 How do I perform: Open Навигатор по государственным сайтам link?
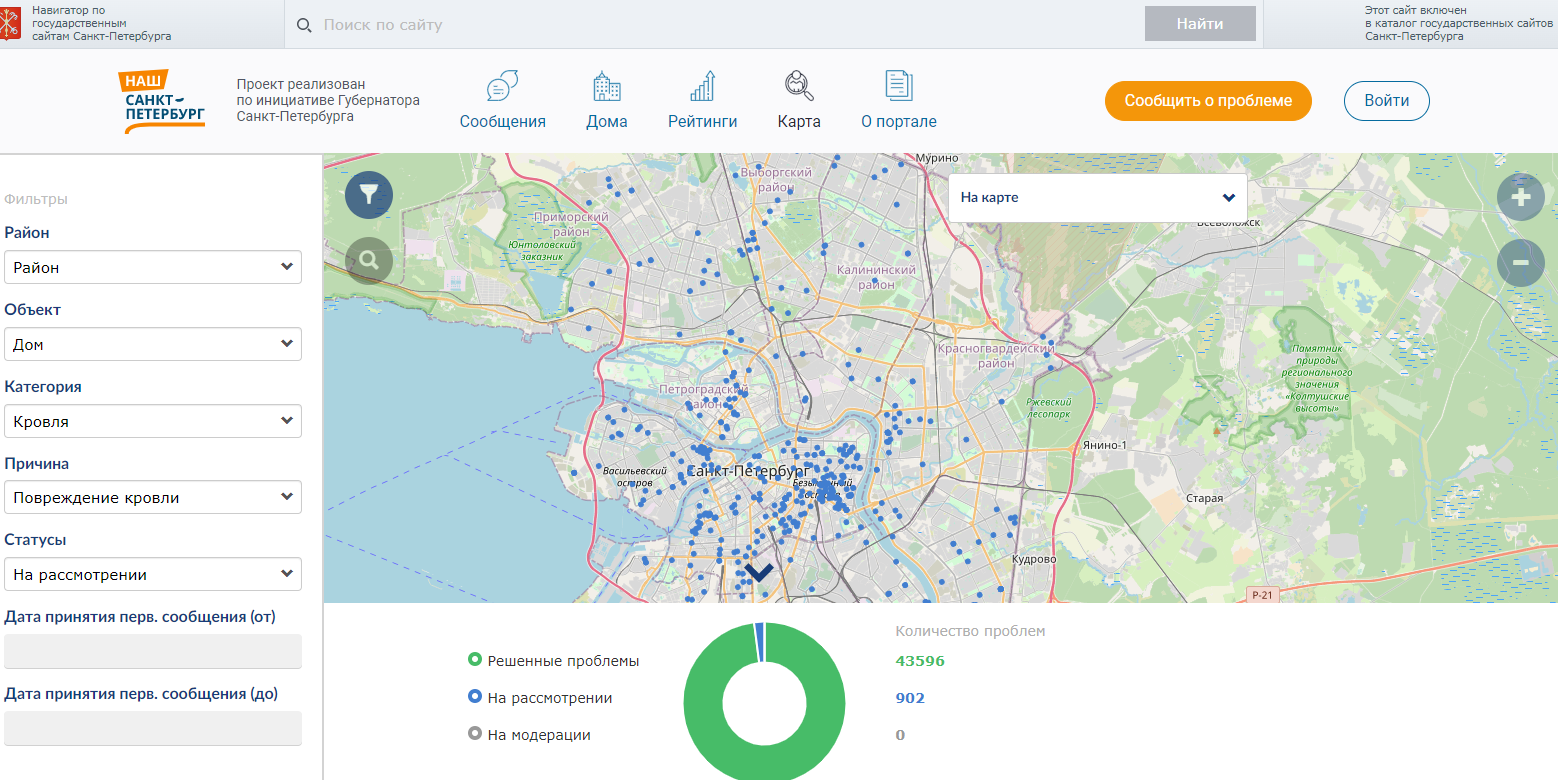coord(101,23)
